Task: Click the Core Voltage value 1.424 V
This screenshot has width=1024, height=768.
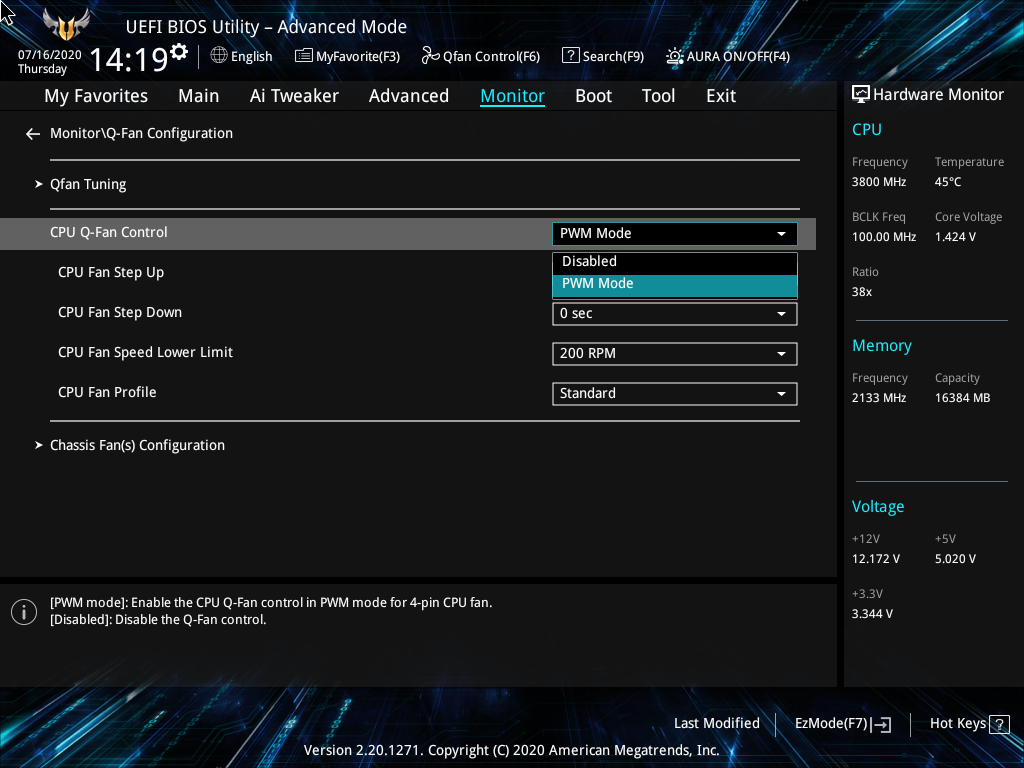Action: [x=955, y=237]
